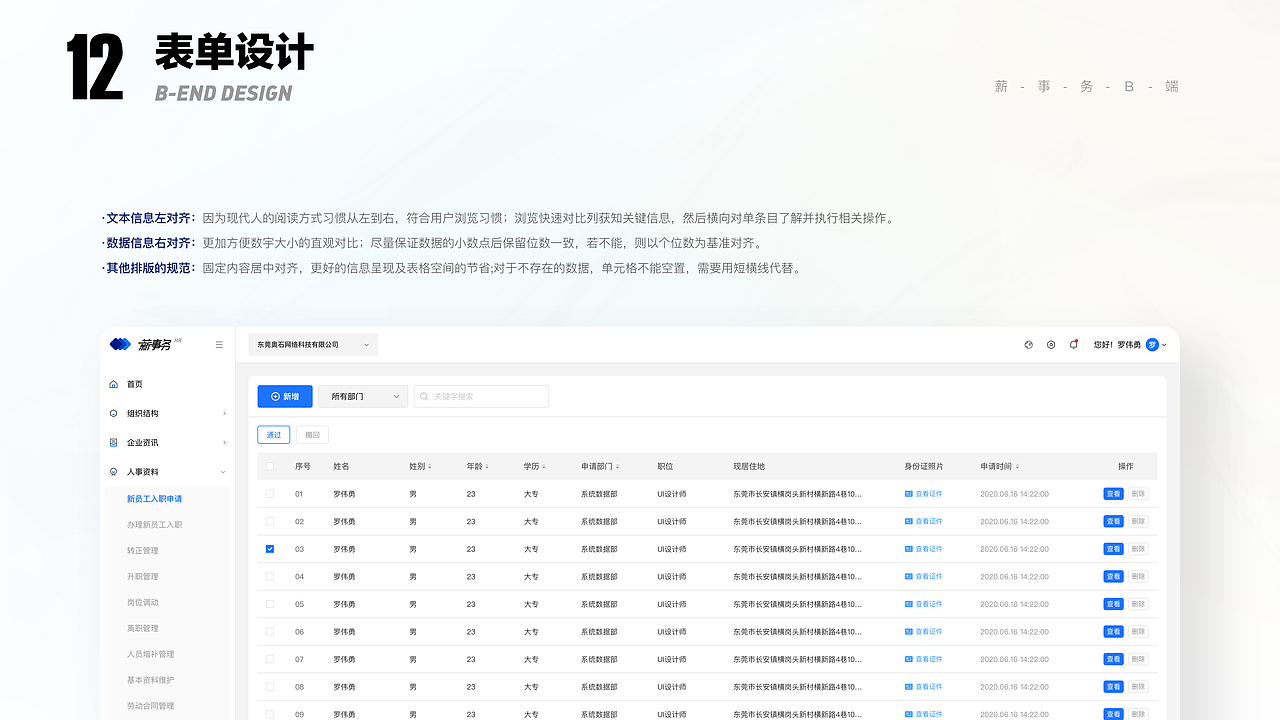1280x720 pixels.
Task: Click the blue 新增 button
Action: click(x=285, y=397)
